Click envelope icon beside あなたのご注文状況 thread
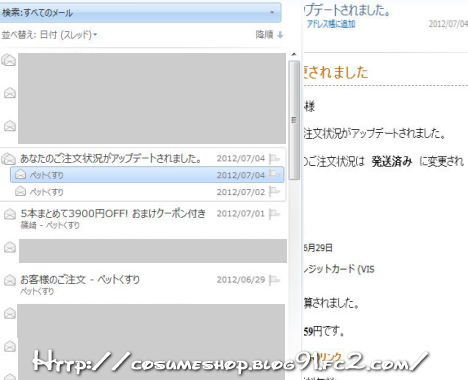 [9, 159]
